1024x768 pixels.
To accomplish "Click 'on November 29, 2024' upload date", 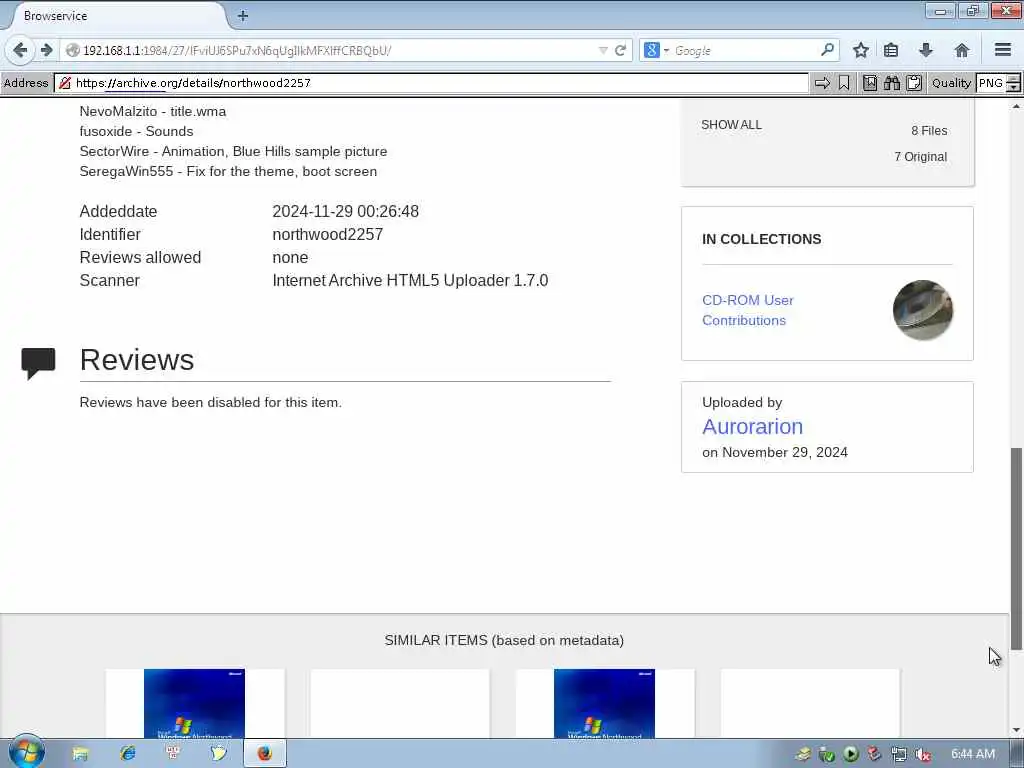I will (x=775, y=453).
